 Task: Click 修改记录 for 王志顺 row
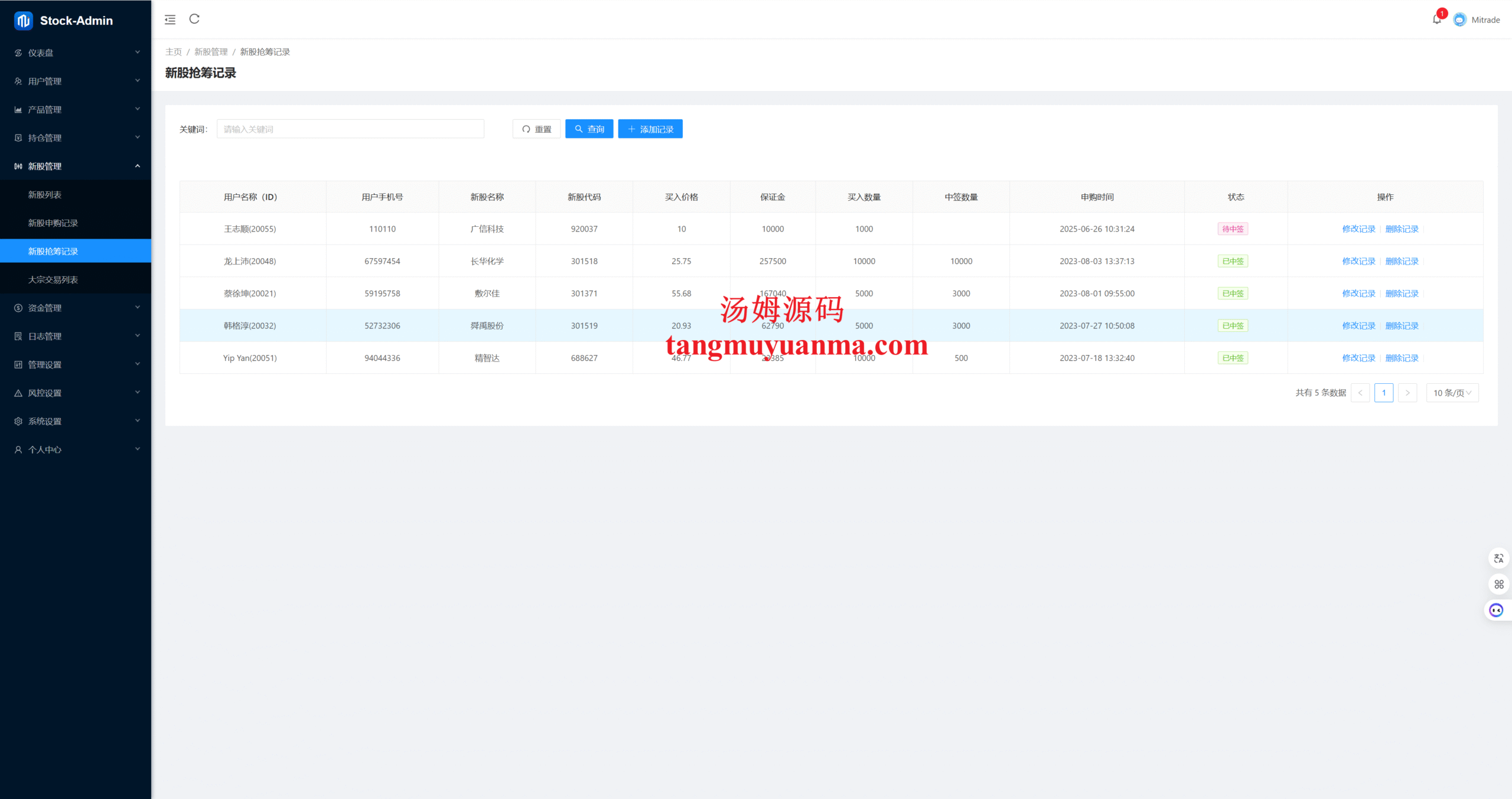point(1358,229)
